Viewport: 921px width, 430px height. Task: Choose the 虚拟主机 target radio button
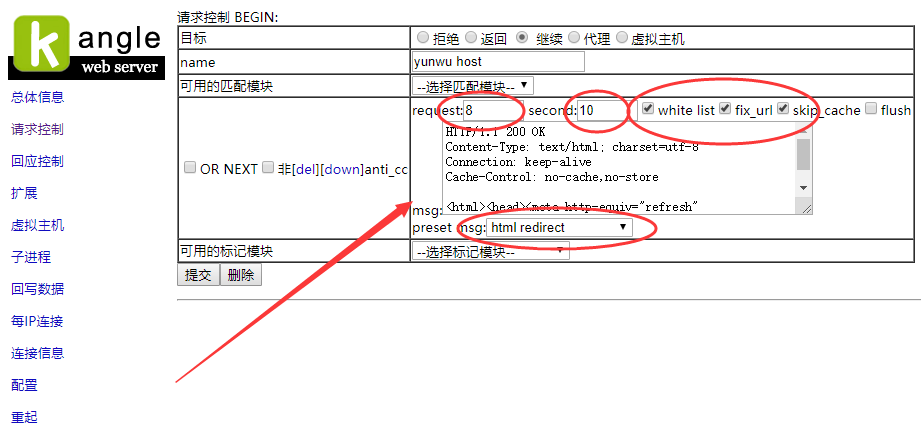(x=622, y=38)
